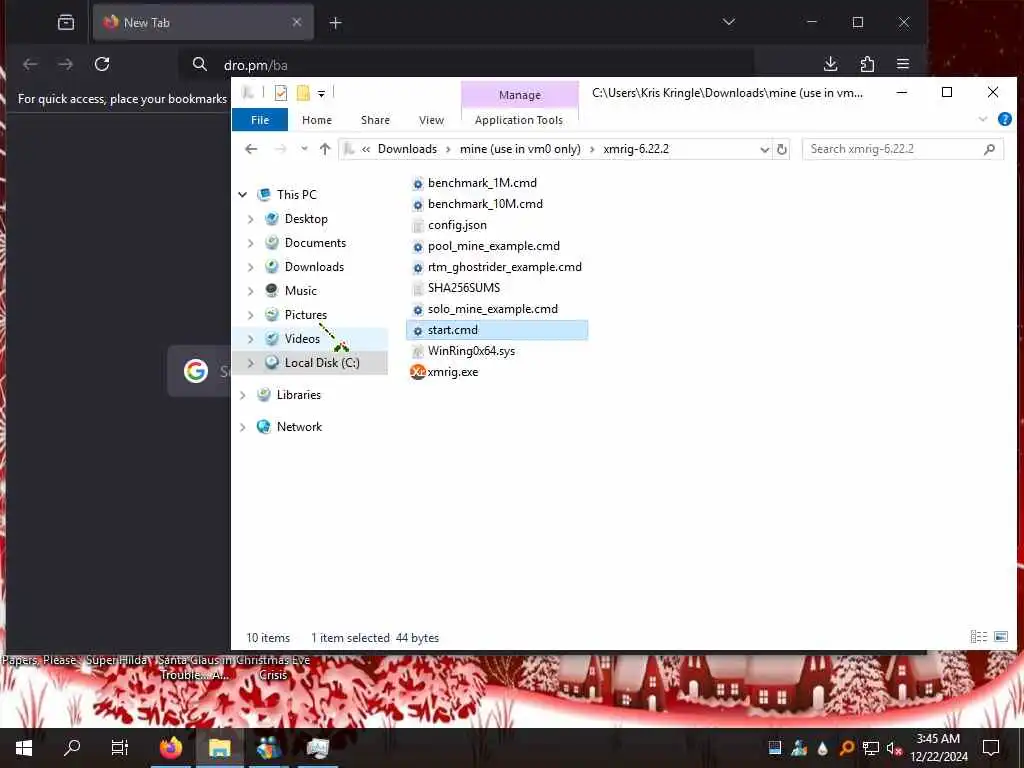
Task: Click the Manage contextual tab
Action: point(520,95)
